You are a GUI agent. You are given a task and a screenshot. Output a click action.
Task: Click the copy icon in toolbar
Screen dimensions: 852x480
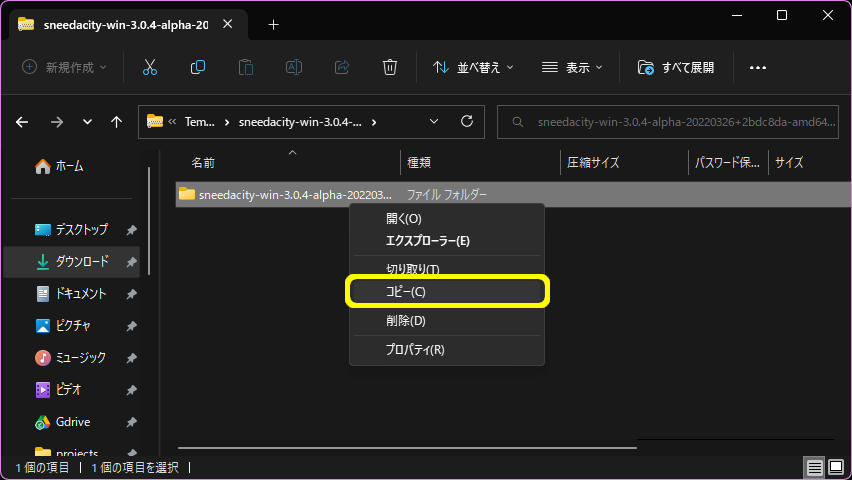[x=198, y=67]
